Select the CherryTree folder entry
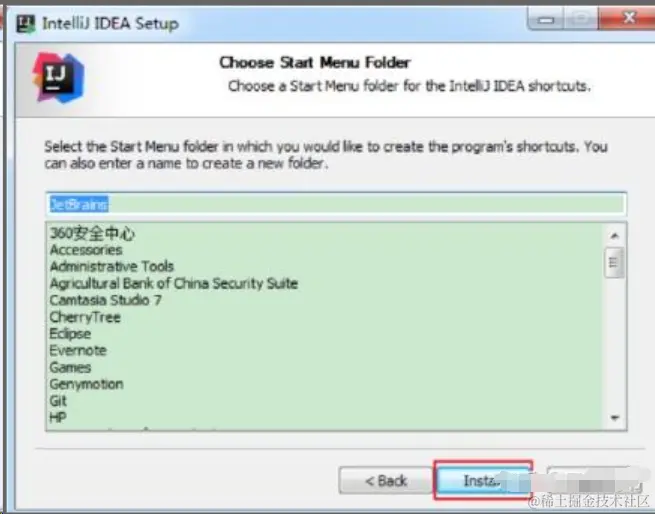Viewport: 655px width, 514px height. click(85, 317)
